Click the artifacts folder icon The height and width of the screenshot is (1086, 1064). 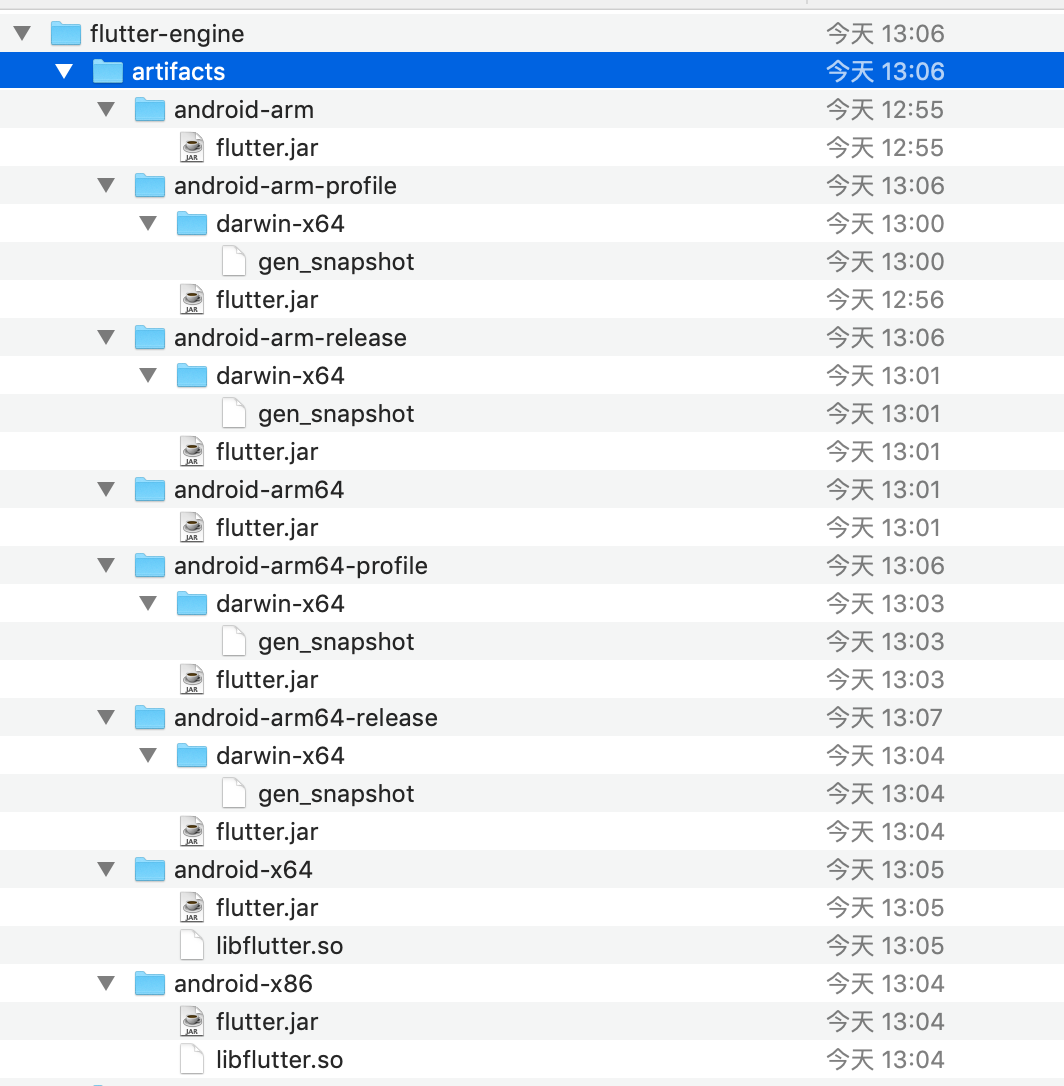point(107,72)
